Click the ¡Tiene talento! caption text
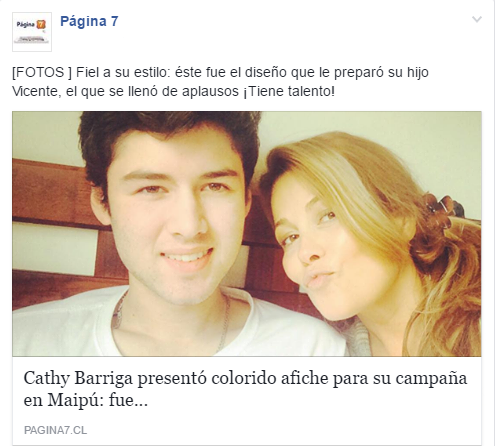The width and height of the screenshot is (495, 446). (289, 91)
